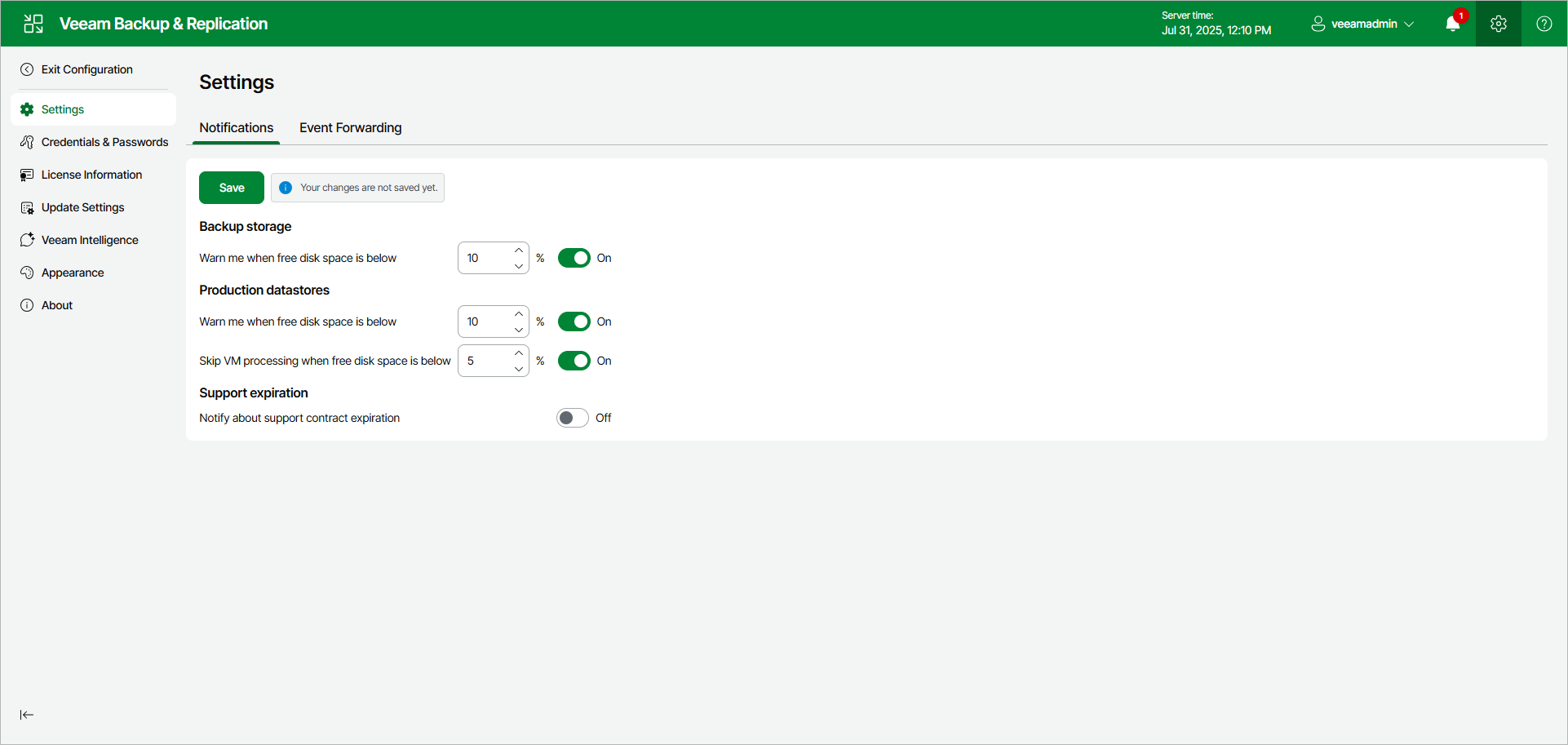The width and height of the screenshot is (1568, 745).
Task: Open the help question mark icon
Action: coord(1544,24)
